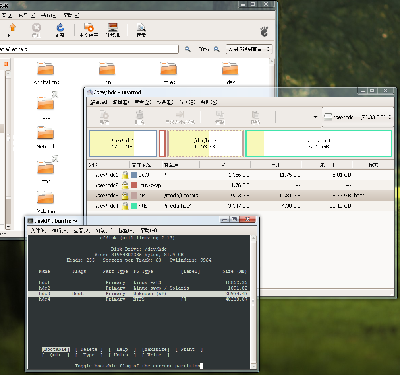Click the Search icon in file manager toolbar
The height and width of the screenshot is (375, 400).
pos(141,28)
